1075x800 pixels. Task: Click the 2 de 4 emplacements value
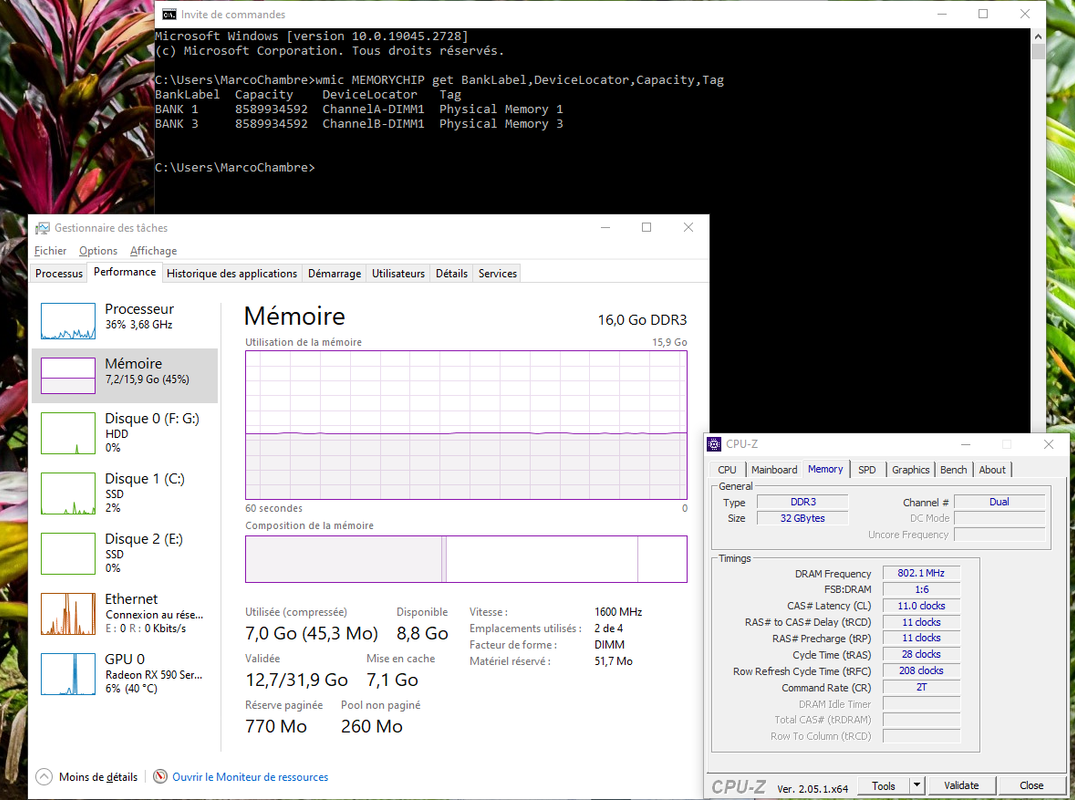(x=608, y=628)
